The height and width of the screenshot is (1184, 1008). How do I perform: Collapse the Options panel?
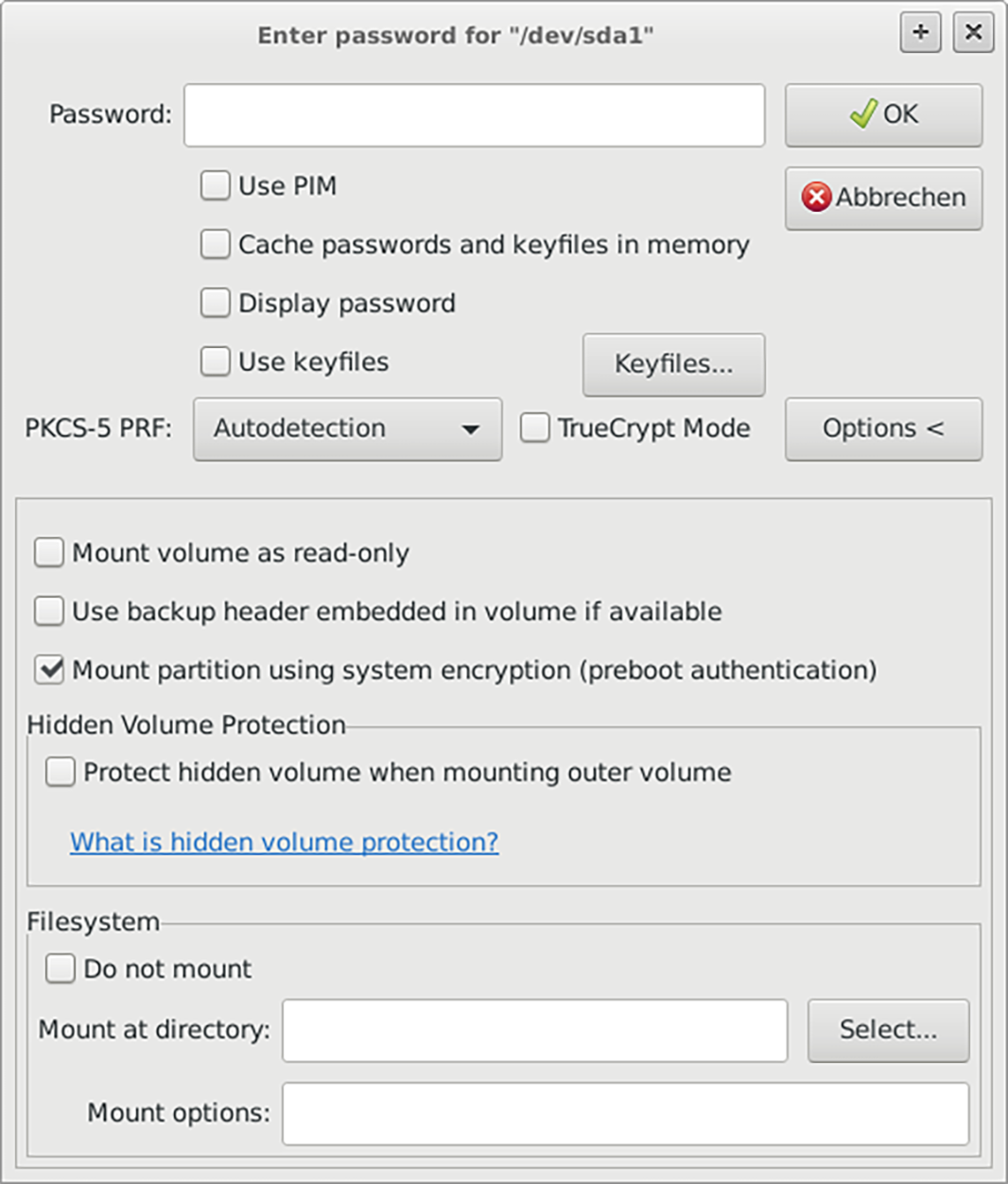pos(883,429)
